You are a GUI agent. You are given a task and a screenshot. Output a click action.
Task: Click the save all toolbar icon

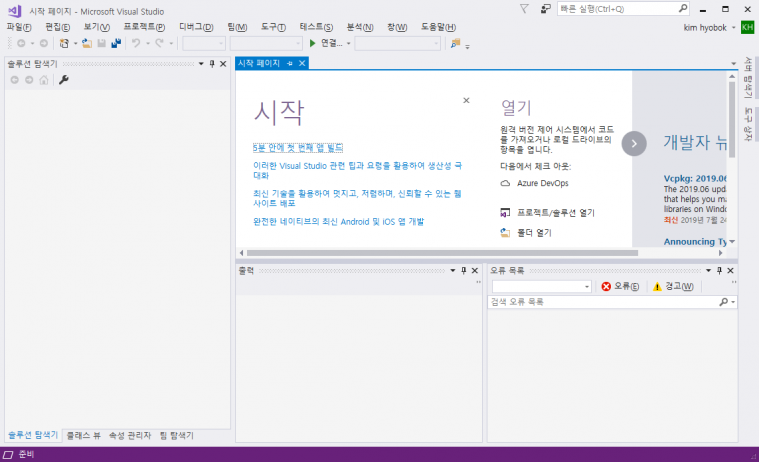pos(116,44)
